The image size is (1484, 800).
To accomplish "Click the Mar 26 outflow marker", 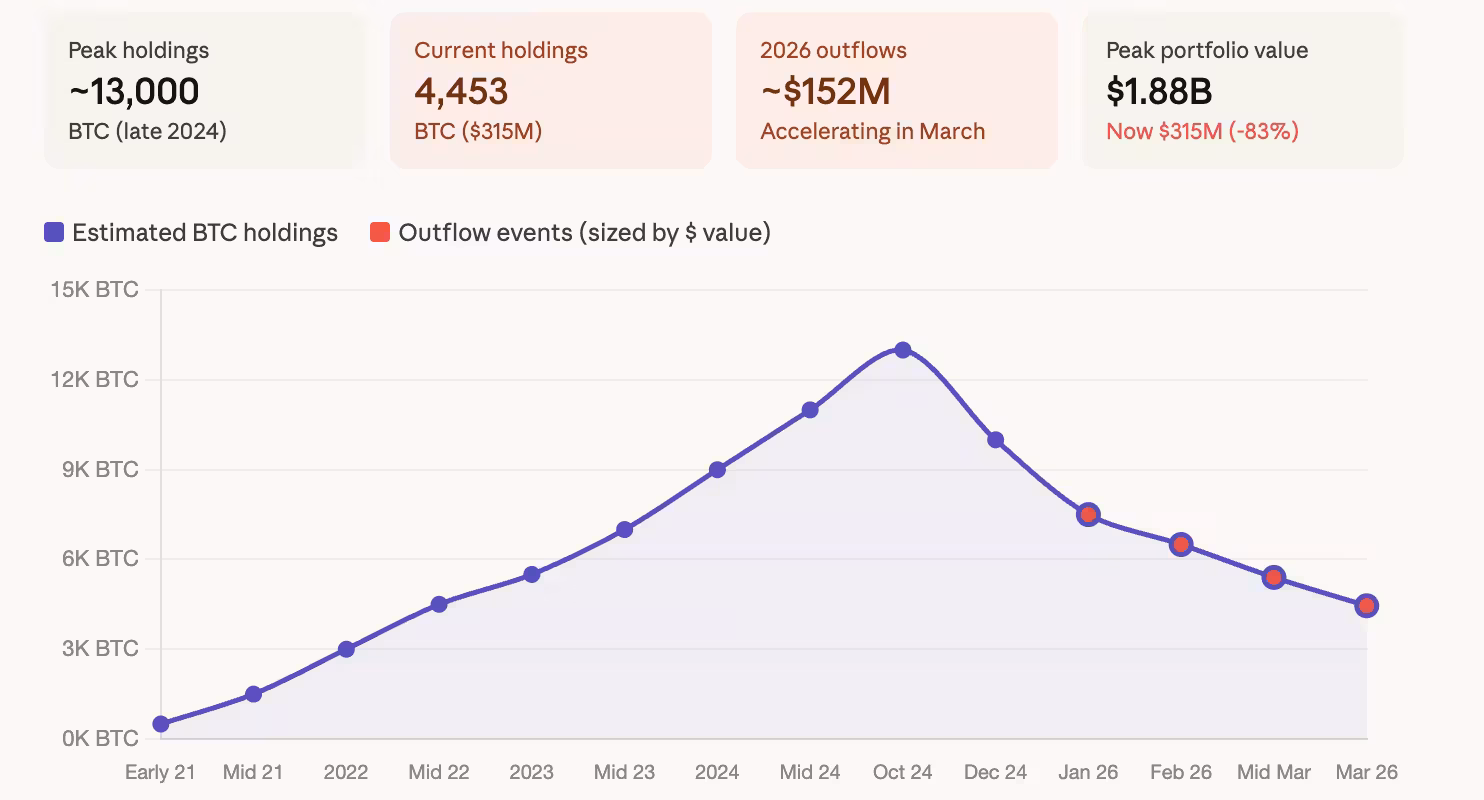I will (x=1366, y=605).
